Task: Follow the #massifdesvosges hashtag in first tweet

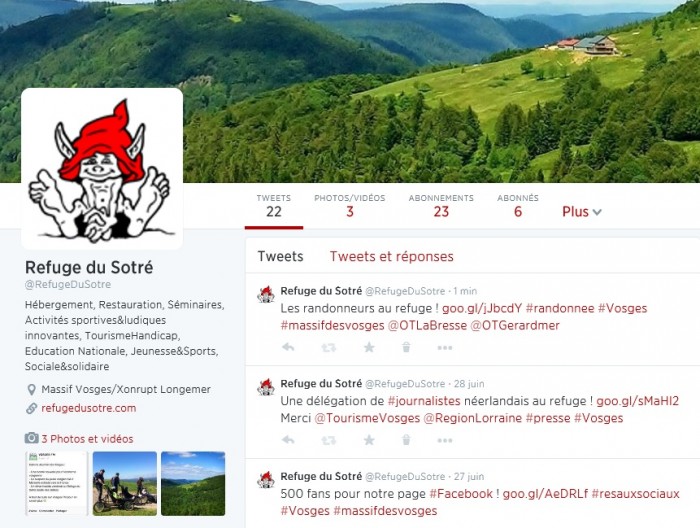Action: [x=332, y=325]
